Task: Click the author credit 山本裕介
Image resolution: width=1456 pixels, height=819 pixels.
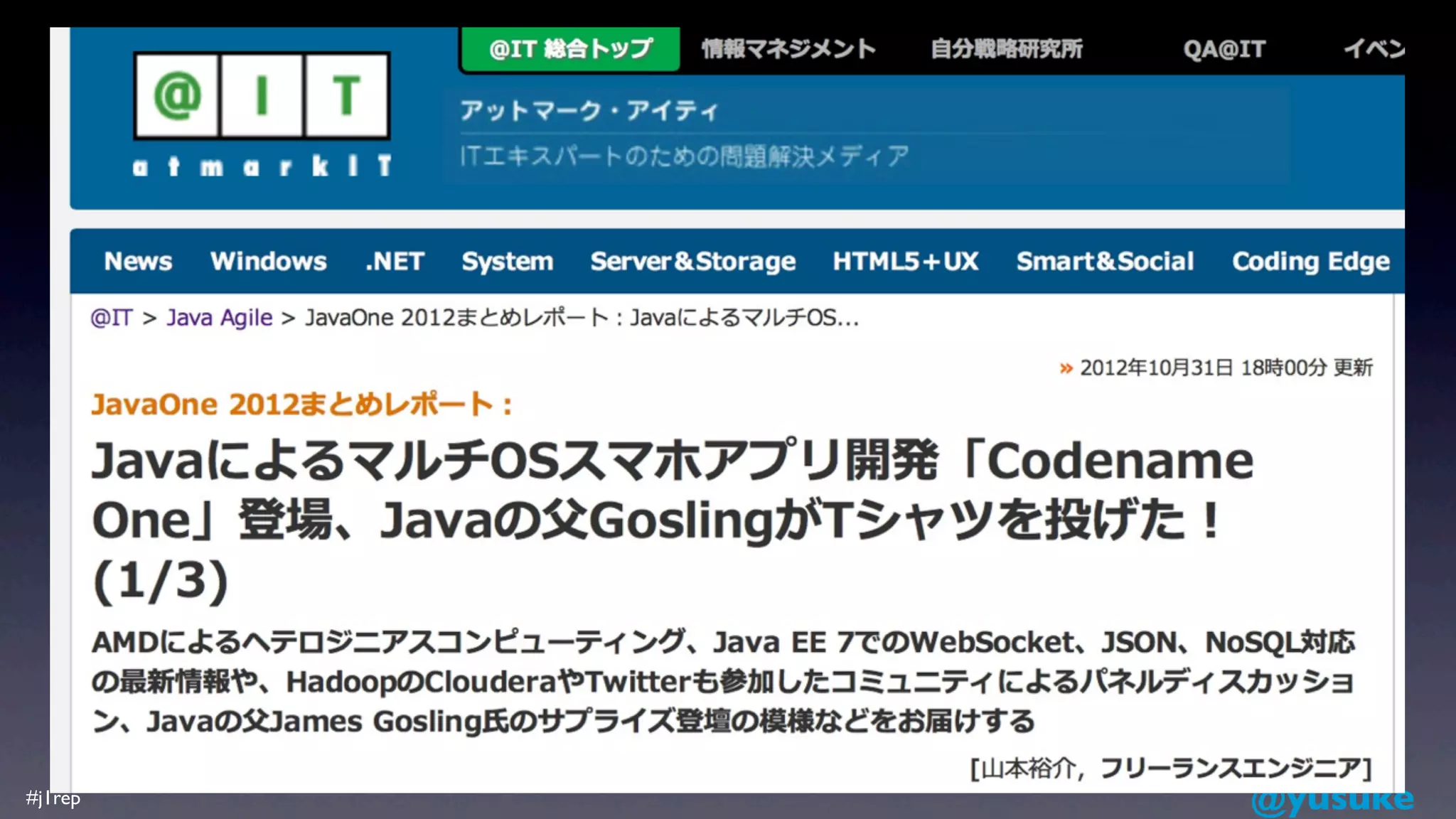Action: pos(1172,769)
